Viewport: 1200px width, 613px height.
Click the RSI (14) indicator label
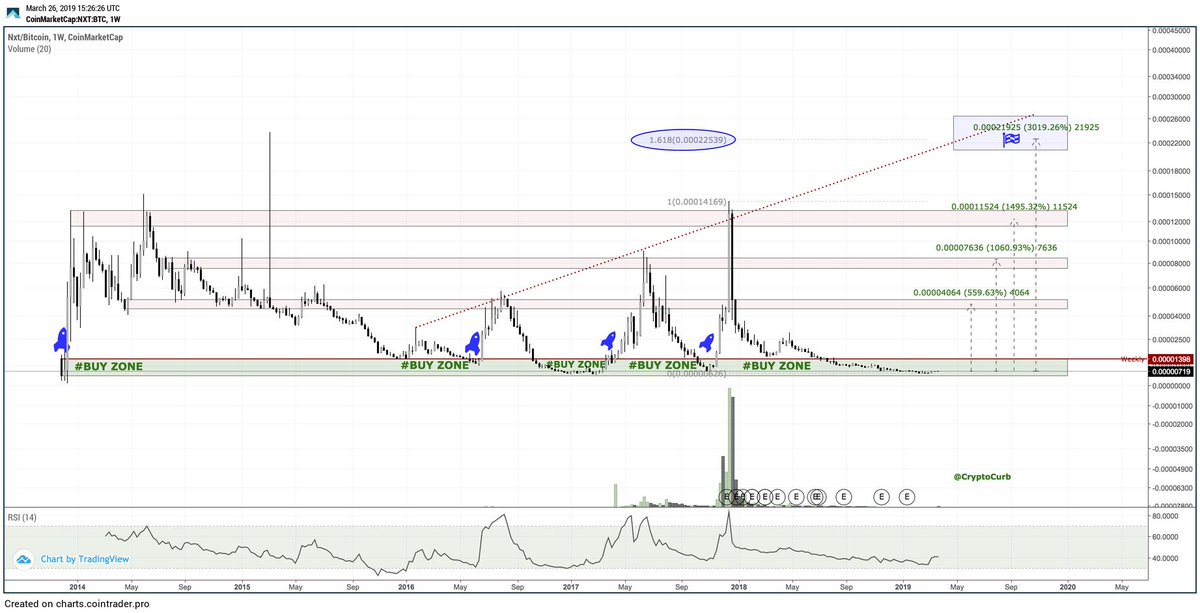point(23,517)
